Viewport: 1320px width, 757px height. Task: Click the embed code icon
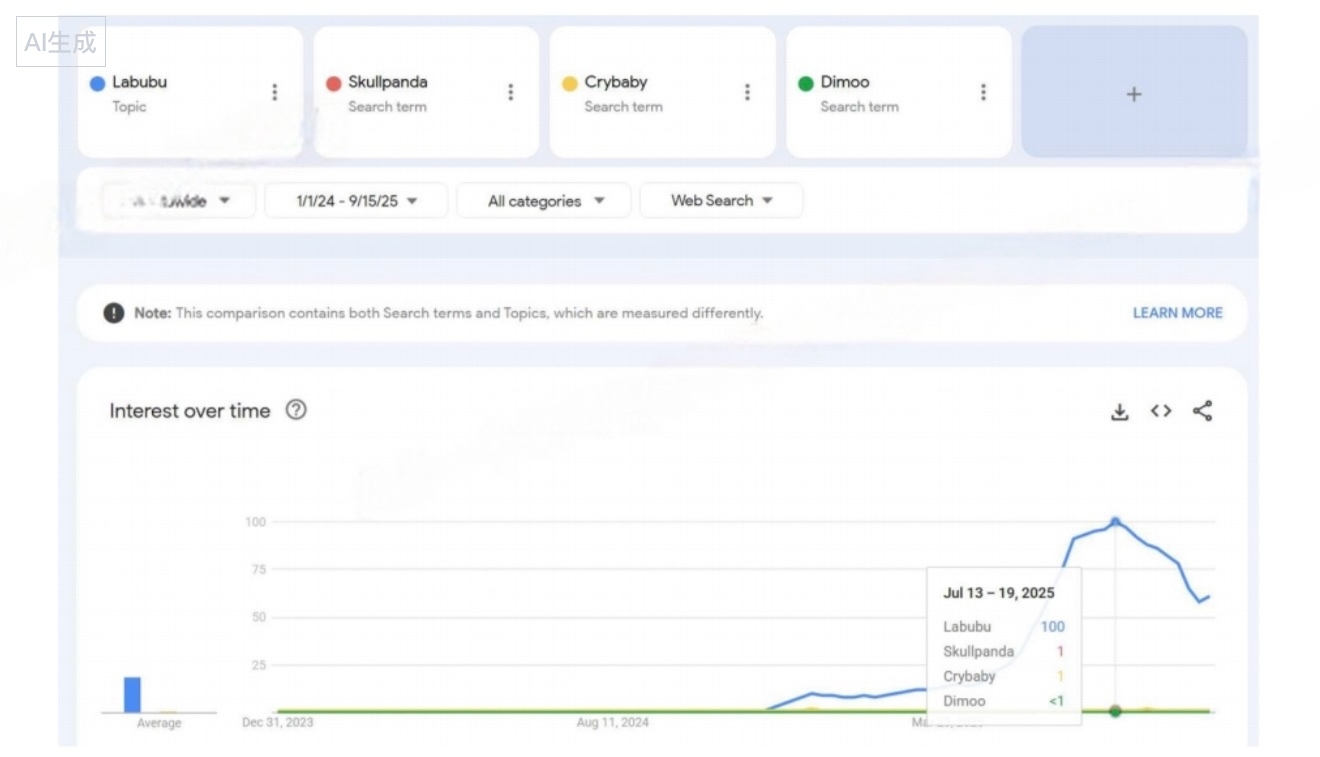tap(1160, 411)
